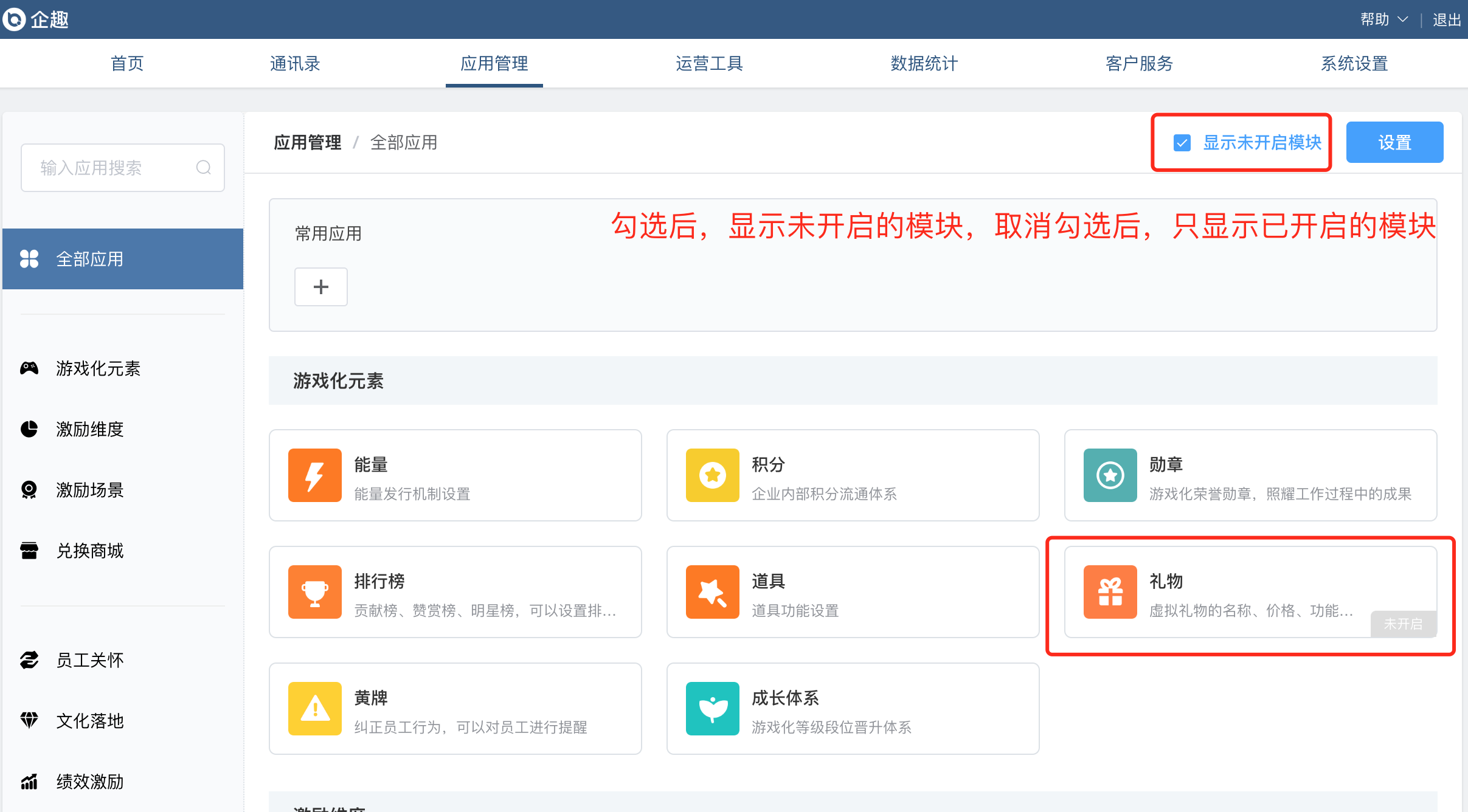Click the 成长体系 sprout icon
Screen dimensions: 1468x812
coord(712,709)
